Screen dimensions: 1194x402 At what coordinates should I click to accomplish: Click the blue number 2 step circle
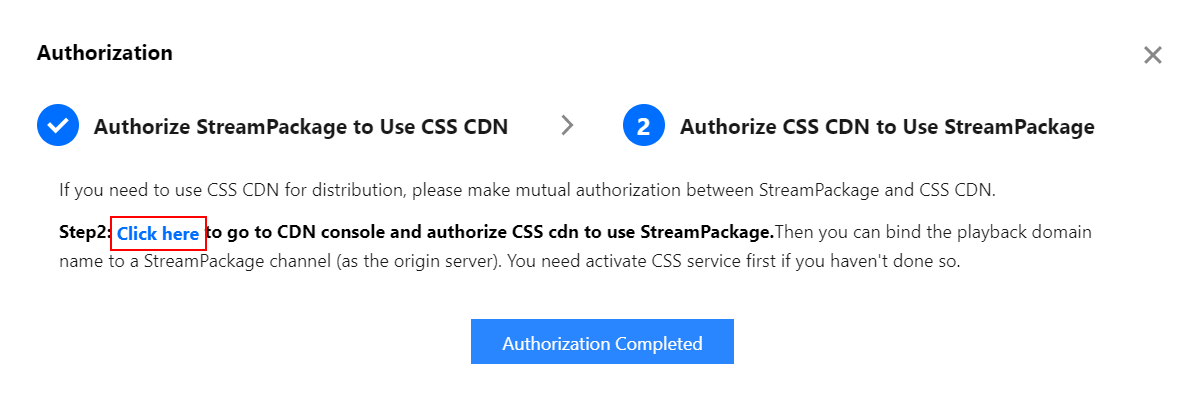[x=643, y=126]
